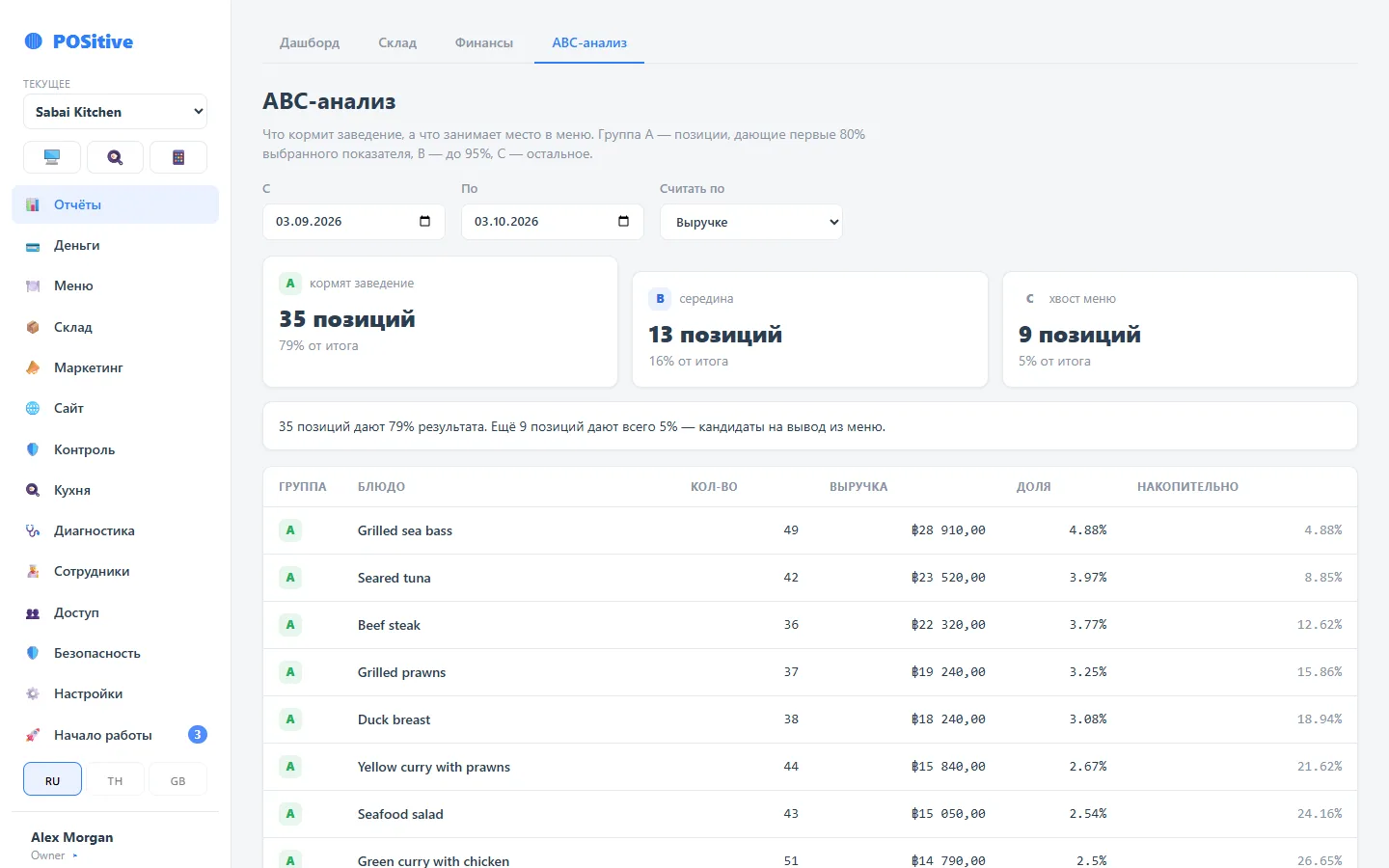Go to Сотрудники section

[115, 571]
